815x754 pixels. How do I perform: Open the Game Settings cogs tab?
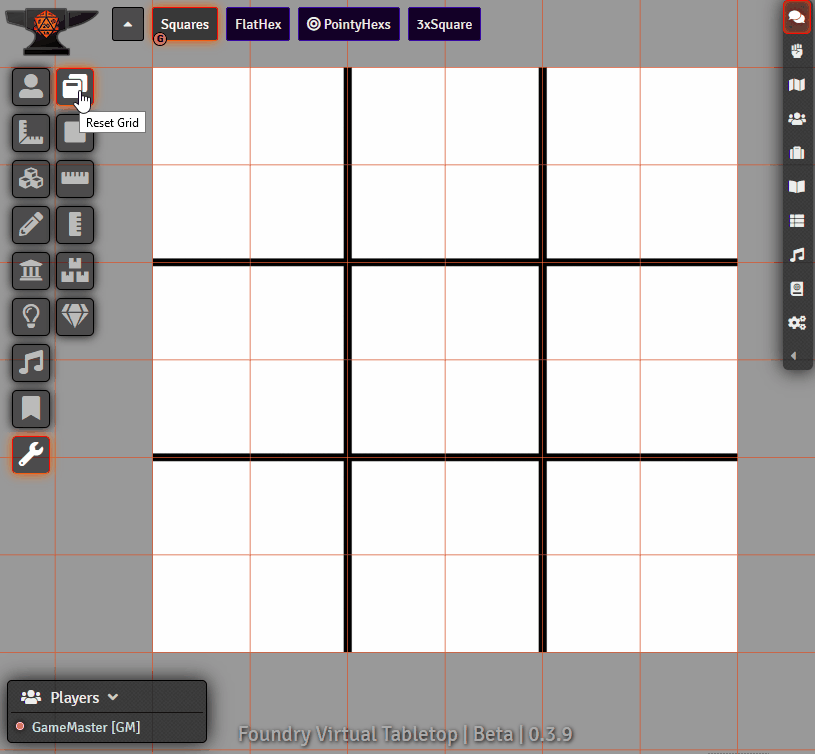(797, 323)
